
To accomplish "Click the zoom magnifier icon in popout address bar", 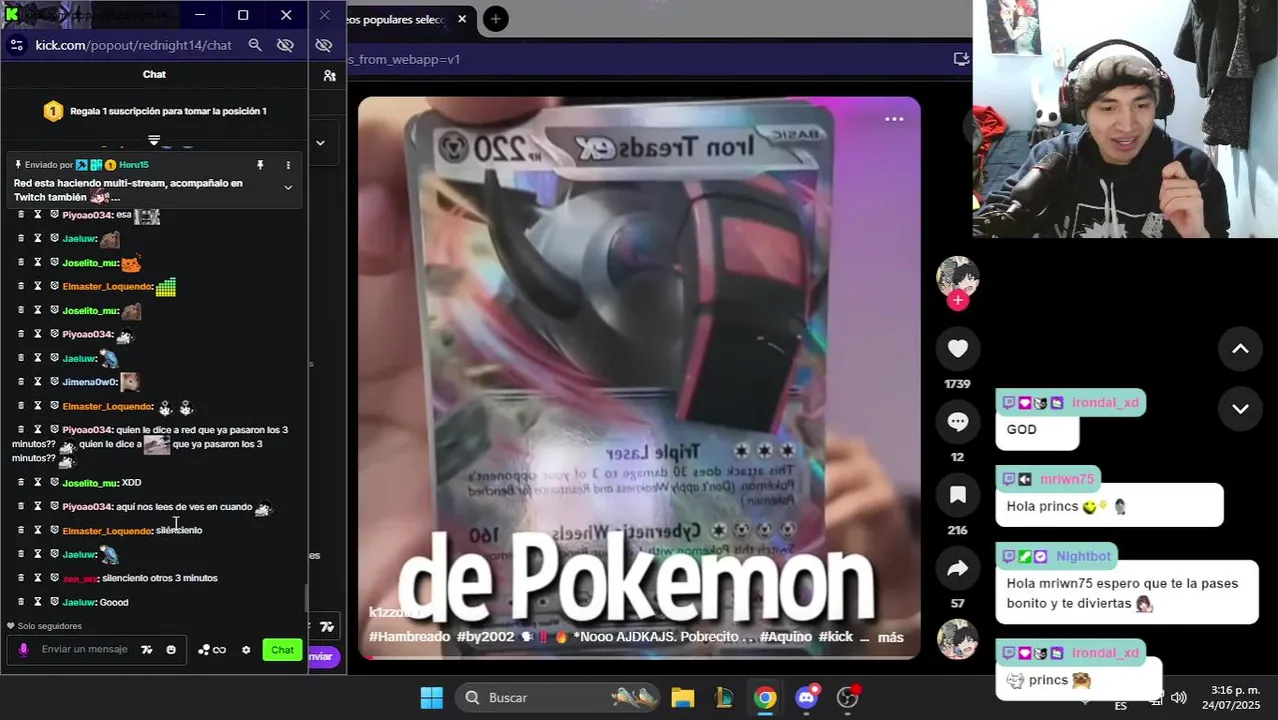I will coord(255,45).
